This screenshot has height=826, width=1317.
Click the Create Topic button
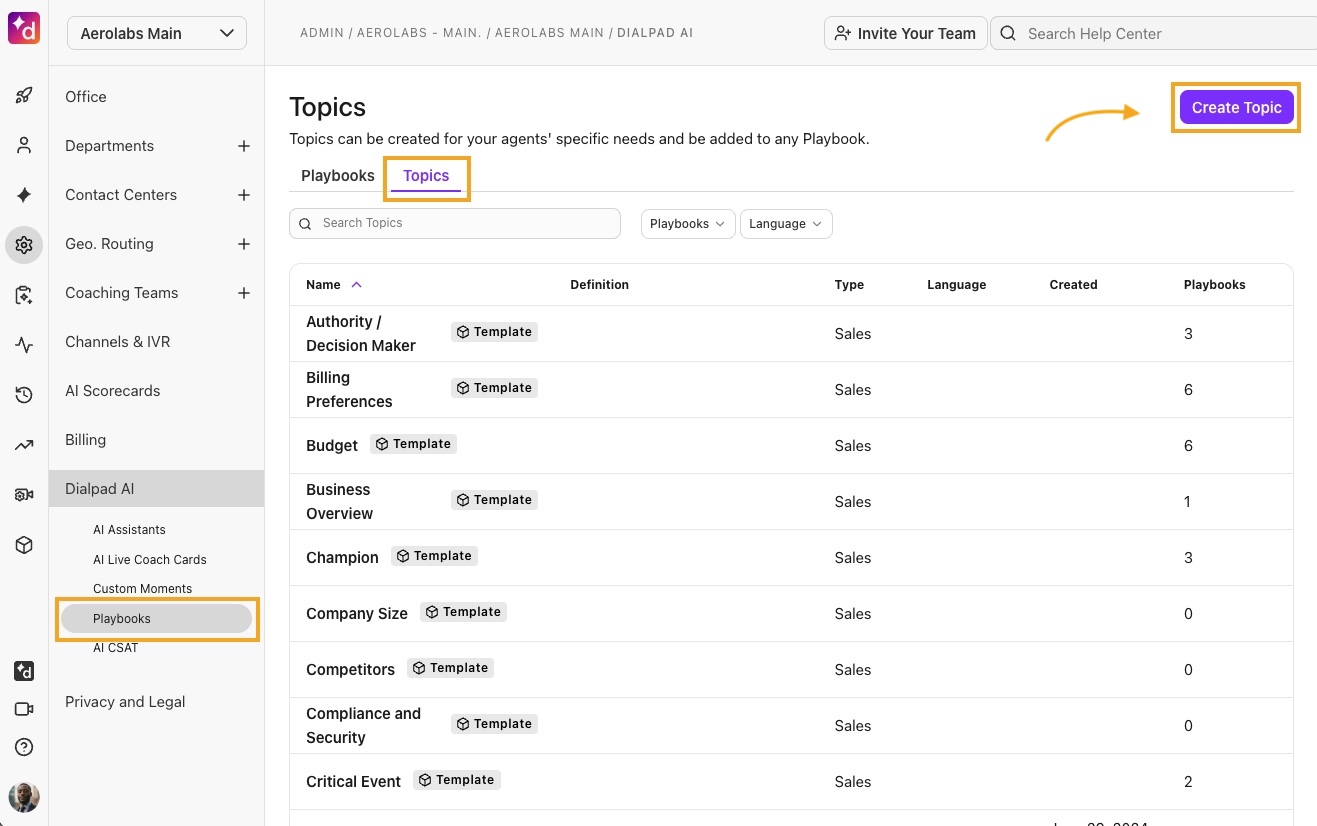click(1236, 108)
